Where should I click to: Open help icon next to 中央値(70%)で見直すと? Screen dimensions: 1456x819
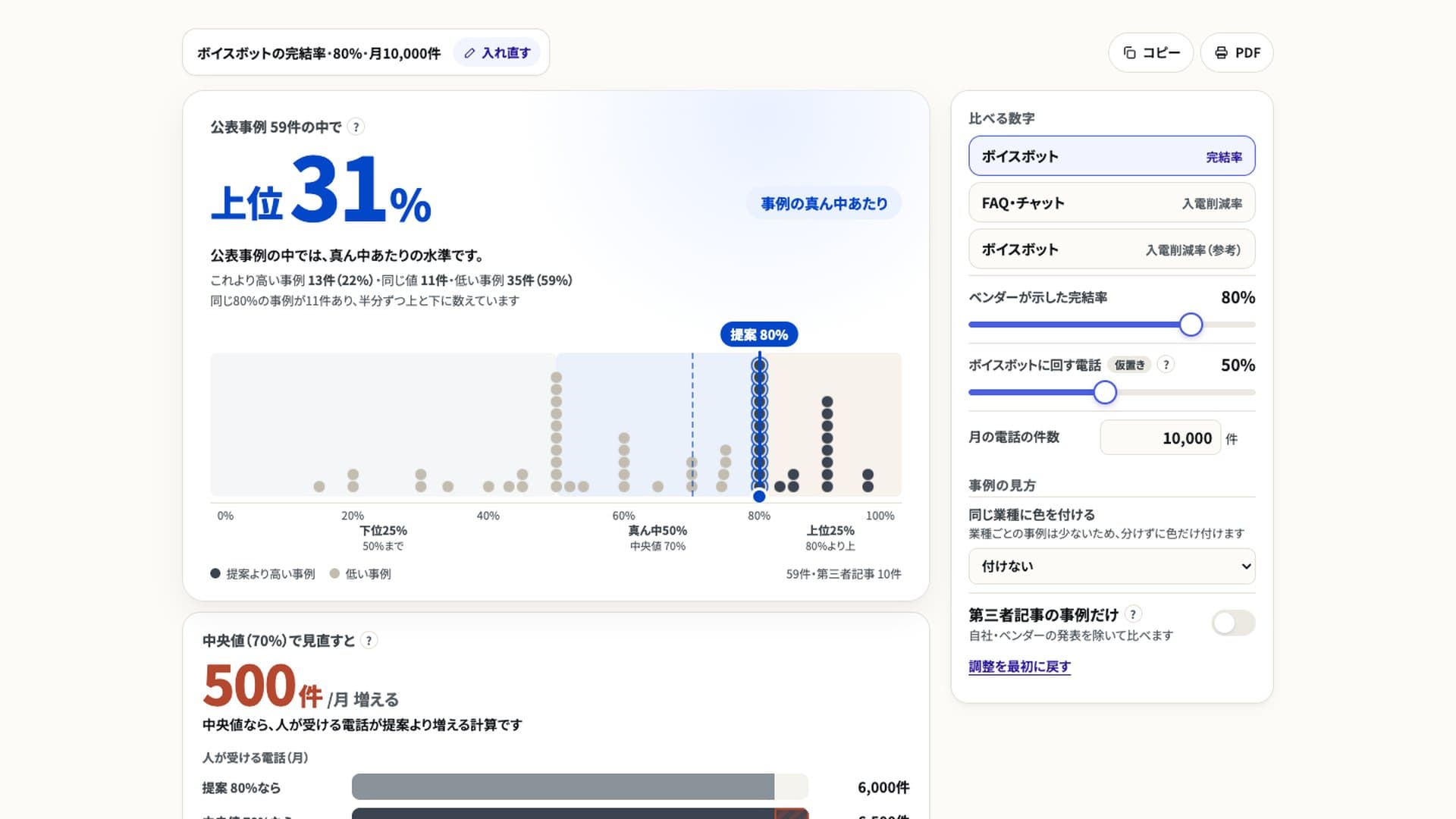(369, 641)
